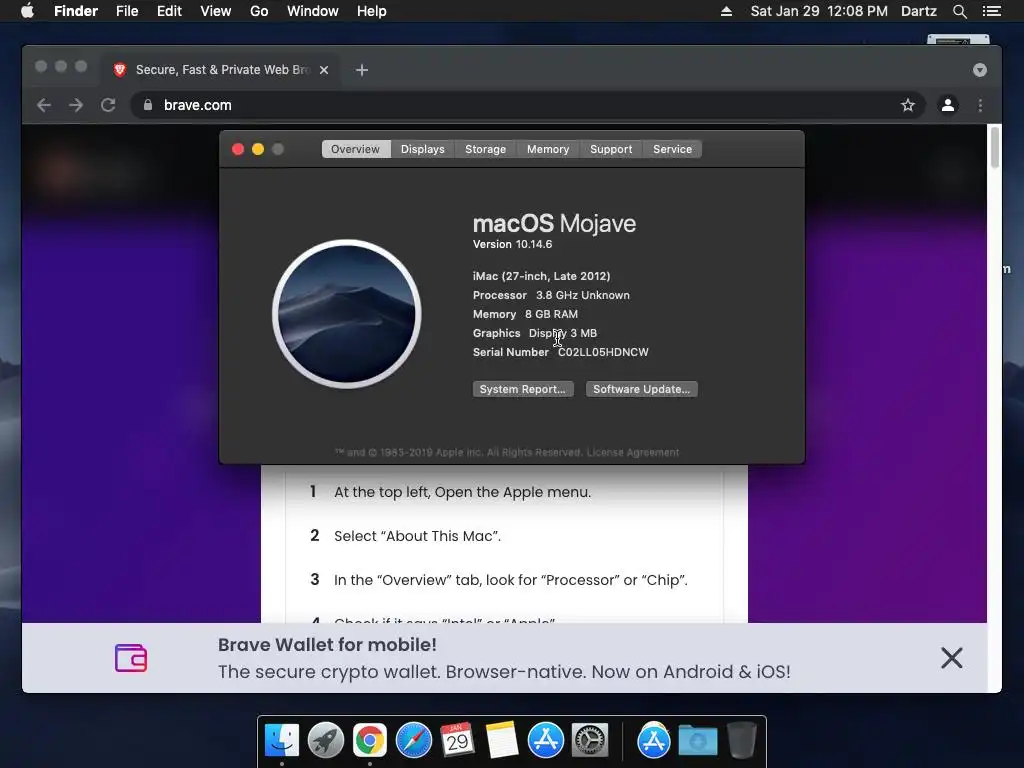Click the brave.com address field
Viewport: 1024px width, 768px height.
coord(528,105)
